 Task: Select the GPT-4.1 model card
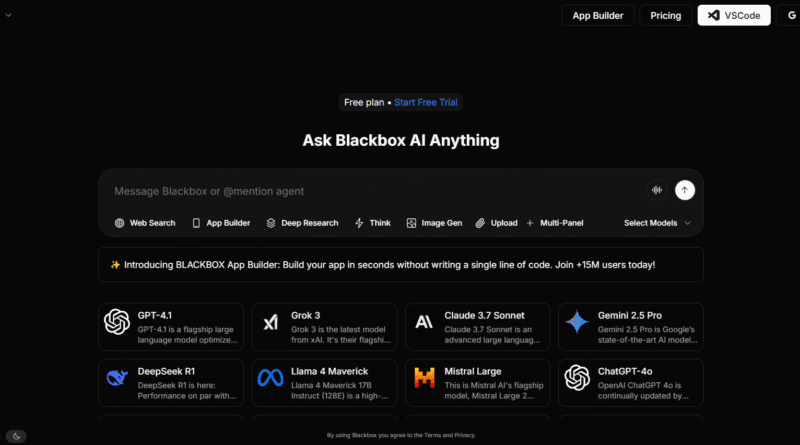170,327
